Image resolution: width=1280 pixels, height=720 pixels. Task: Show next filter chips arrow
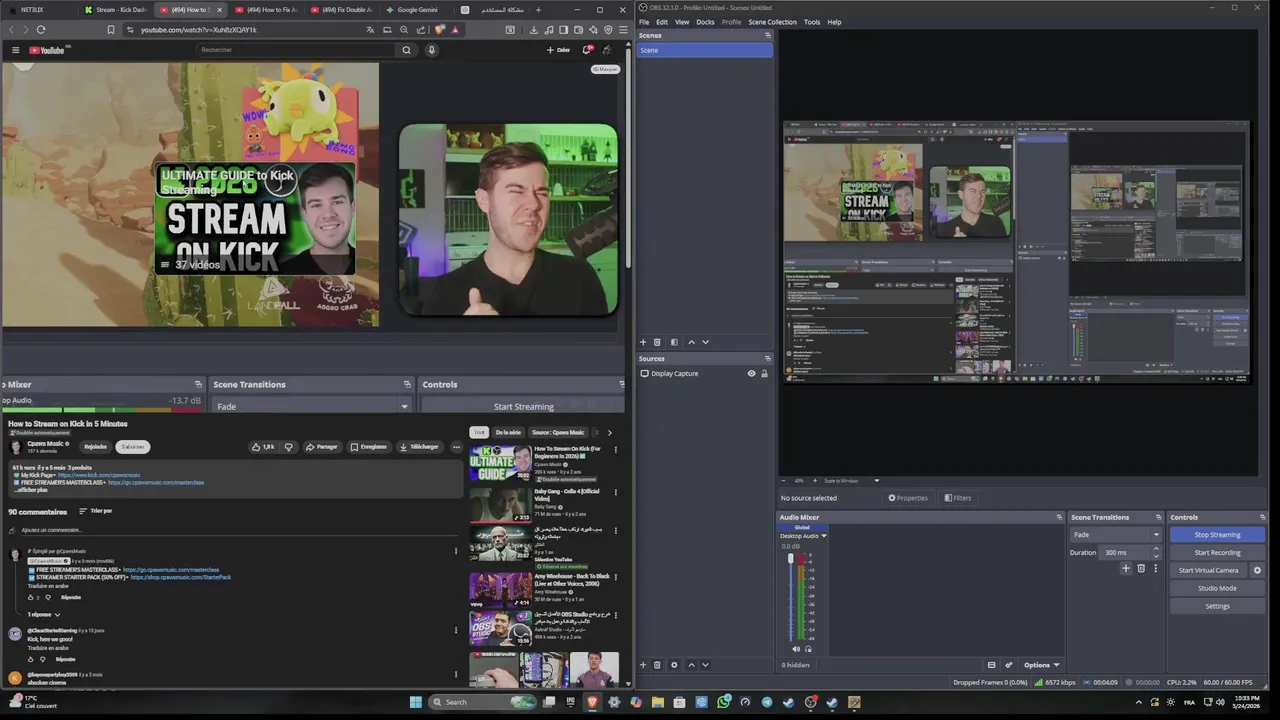[x=609, y=433]
